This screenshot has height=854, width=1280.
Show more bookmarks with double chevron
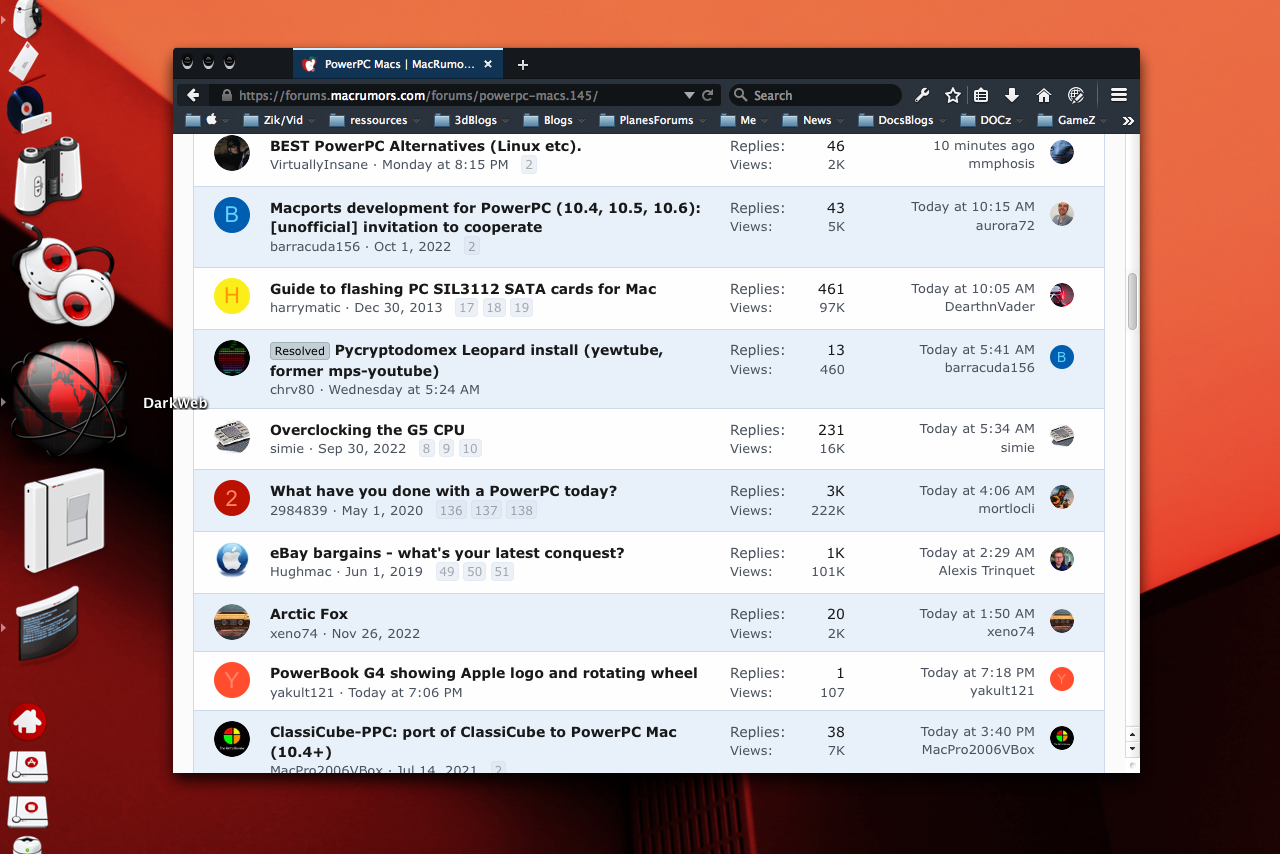point(1128,120)
